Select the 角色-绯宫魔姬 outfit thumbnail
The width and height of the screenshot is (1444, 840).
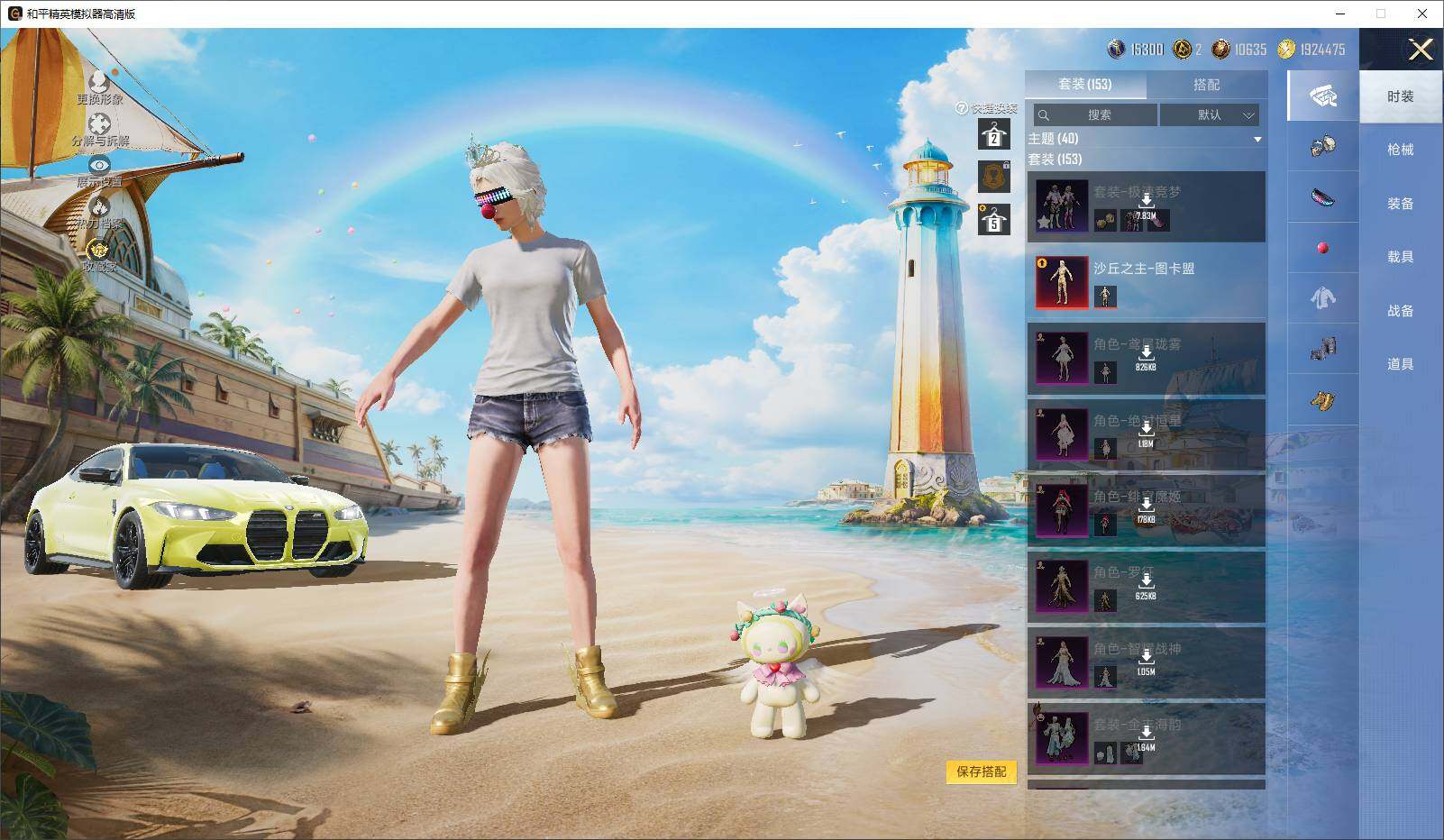[1062, 510]
